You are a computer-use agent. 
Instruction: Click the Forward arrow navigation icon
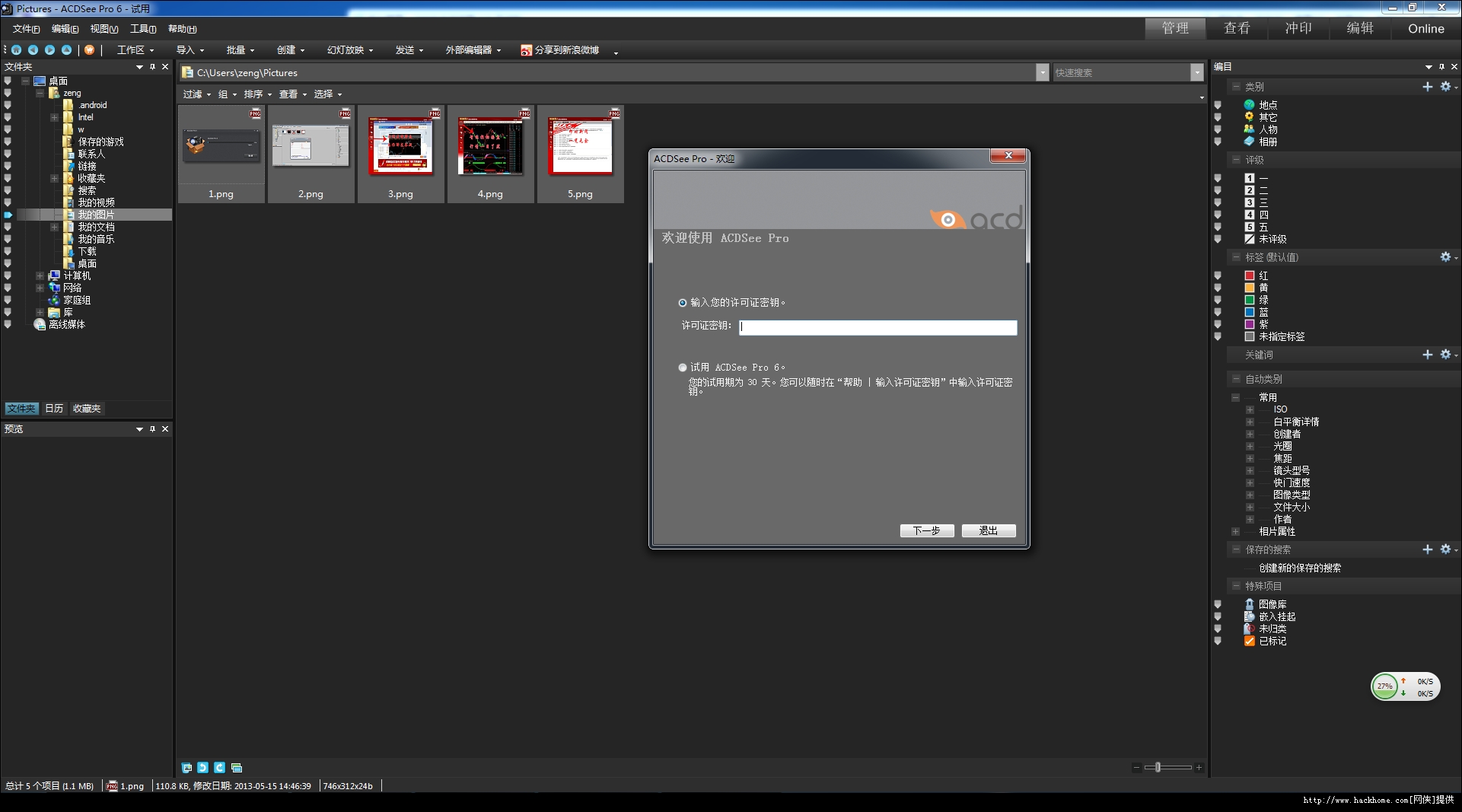(x=49, y=49)
